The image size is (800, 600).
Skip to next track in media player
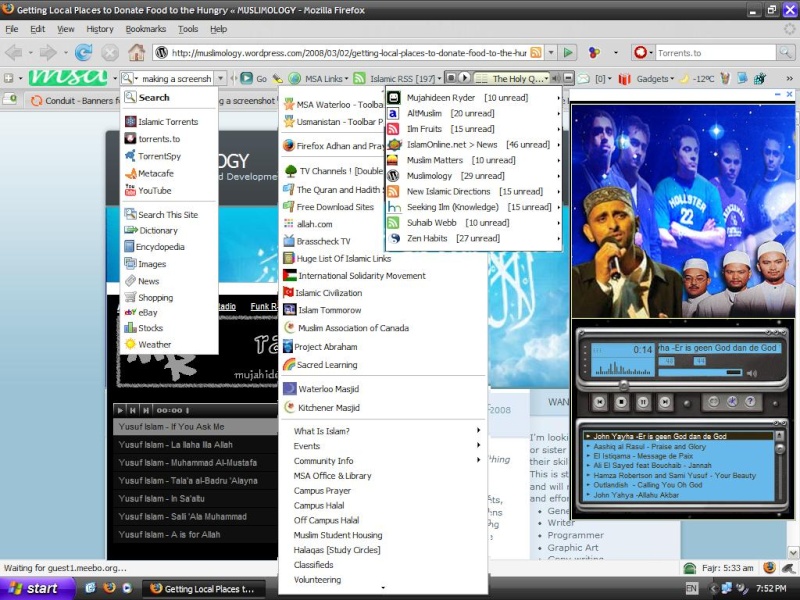[x=665, y=402]
